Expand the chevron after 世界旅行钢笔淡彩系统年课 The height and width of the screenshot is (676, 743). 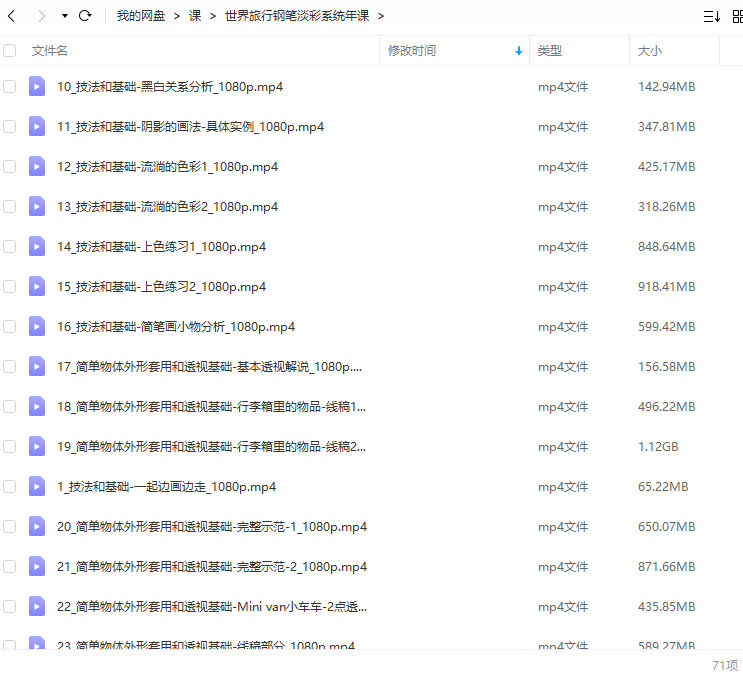(x=381, y=16)
